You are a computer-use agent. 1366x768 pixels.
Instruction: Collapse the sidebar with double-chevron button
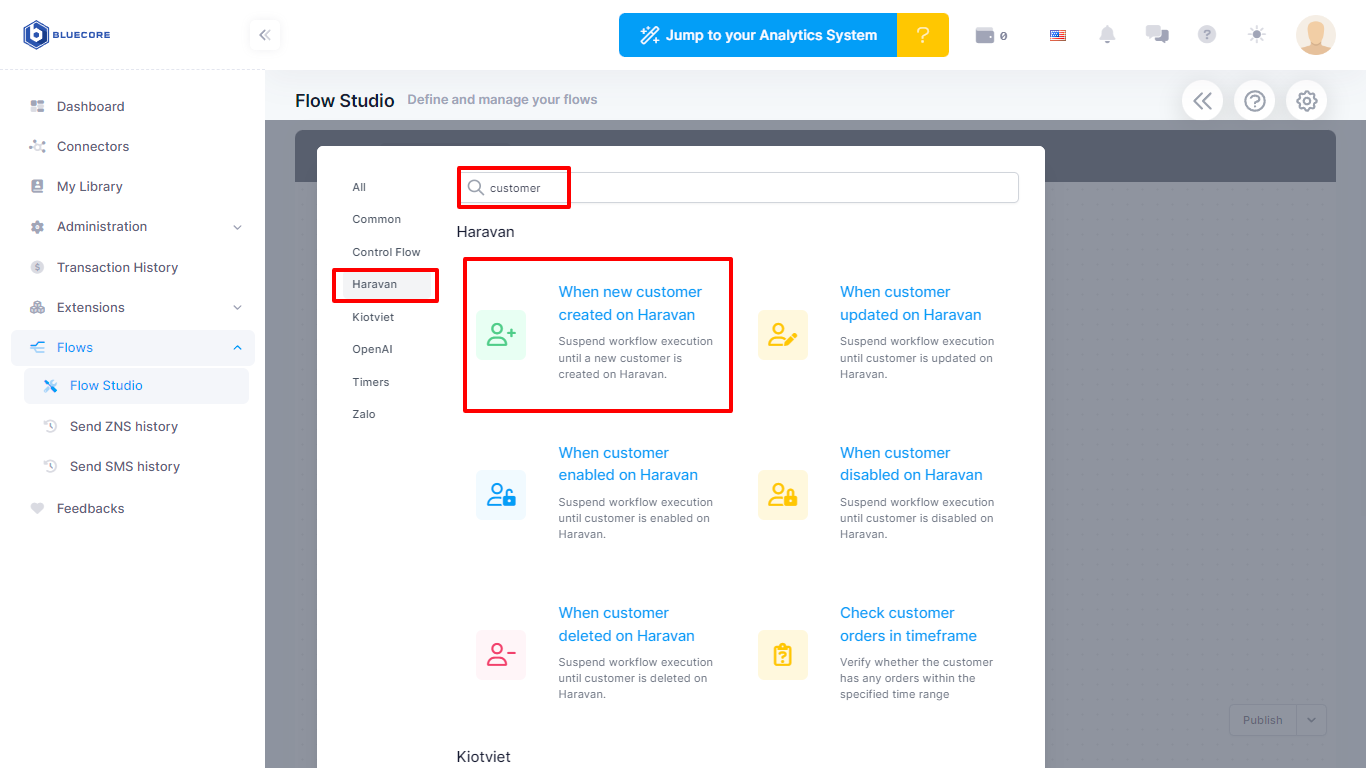click(x=265, y=35)
